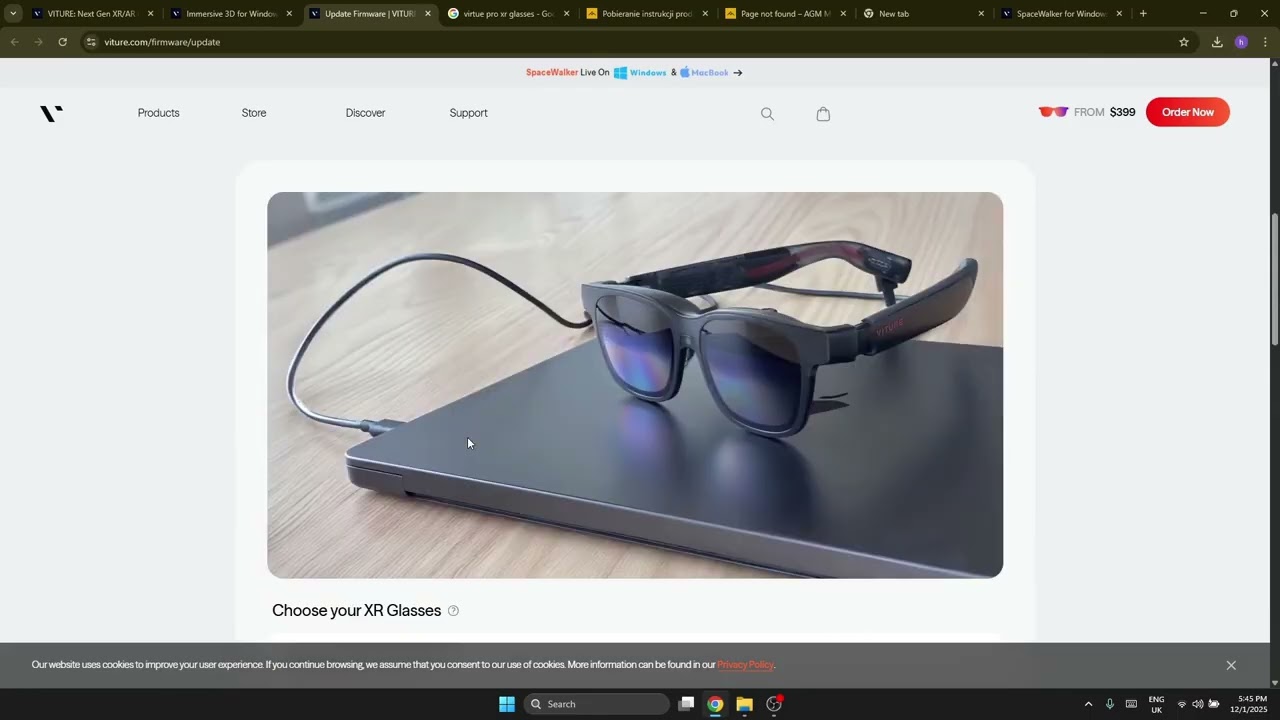
Task: Open the Wi-Fi network tray icon
Action: tap(1182, 704)
